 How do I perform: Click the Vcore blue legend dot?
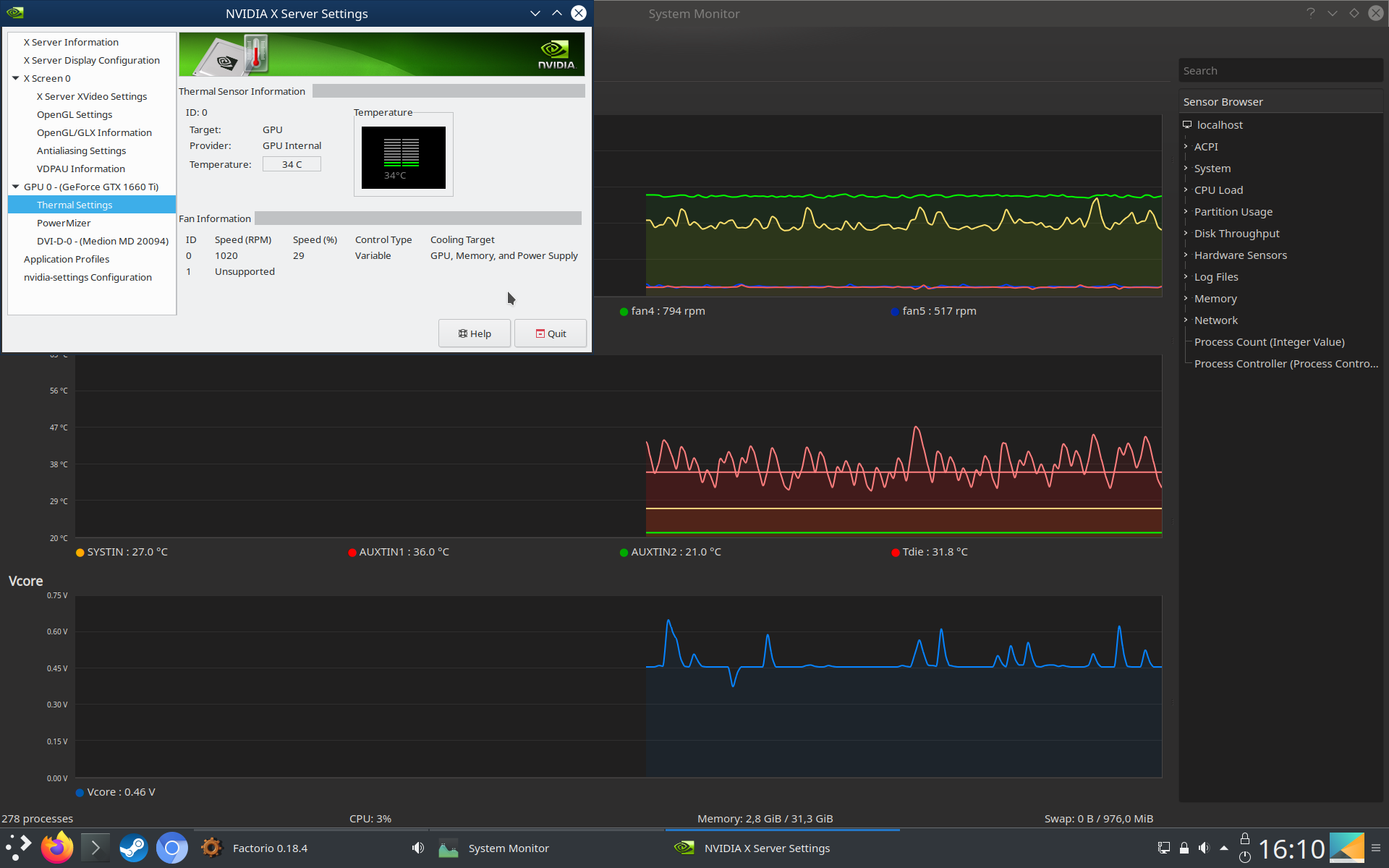pos(80,792)
